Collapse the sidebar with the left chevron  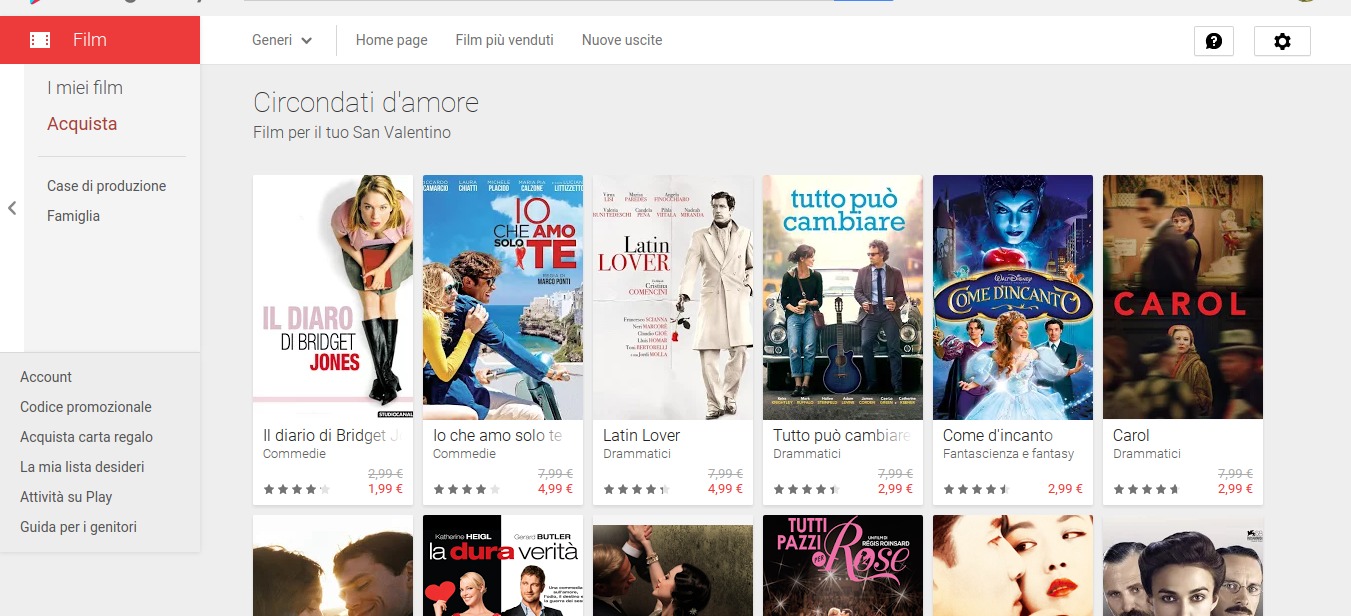tap(12, 208)
